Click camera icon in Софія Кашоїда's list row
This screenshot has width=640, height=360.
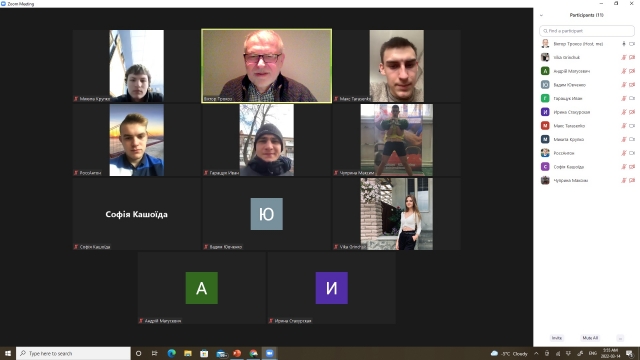click(632, 167)
